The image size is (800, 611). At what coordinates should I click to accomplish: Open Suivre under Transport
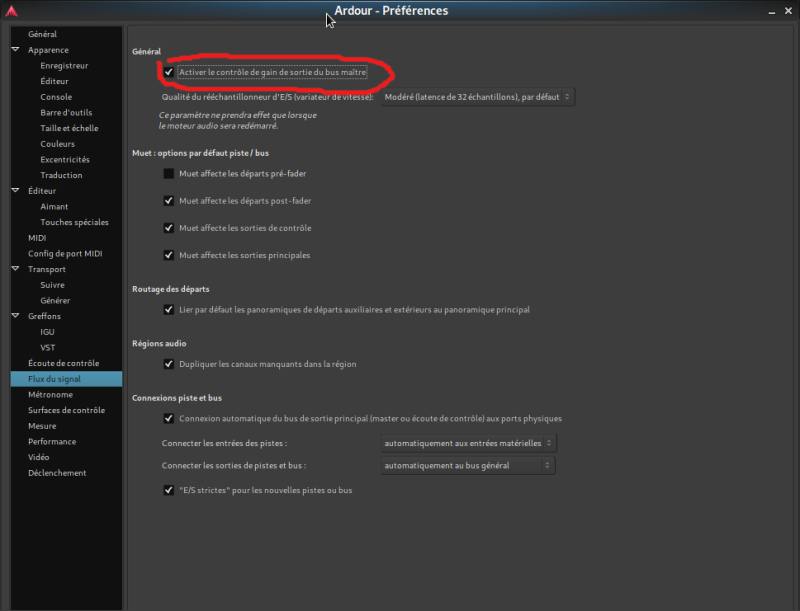53,285
